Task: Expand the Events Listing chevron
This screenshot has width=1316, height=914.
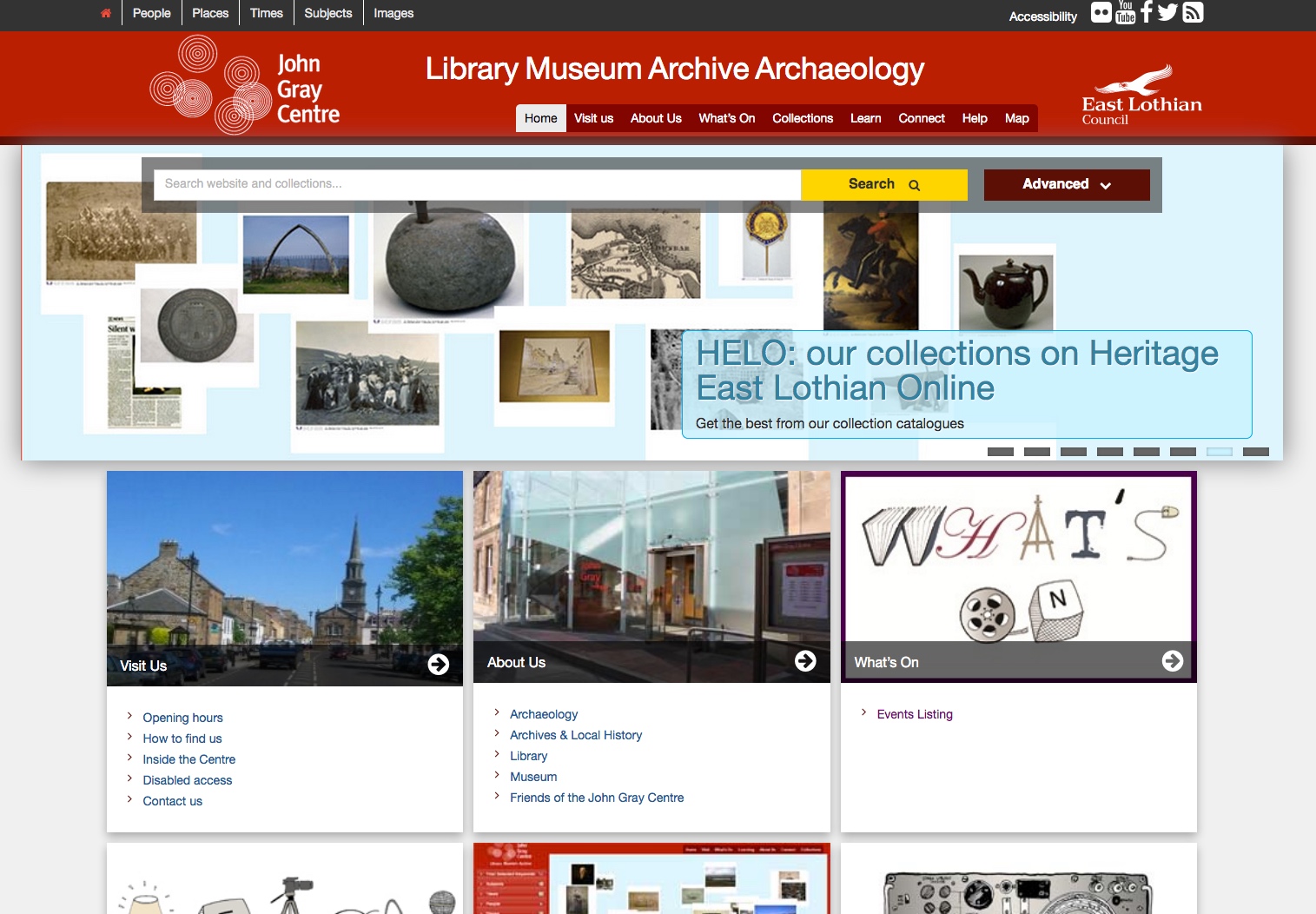Action: point(863,713)
